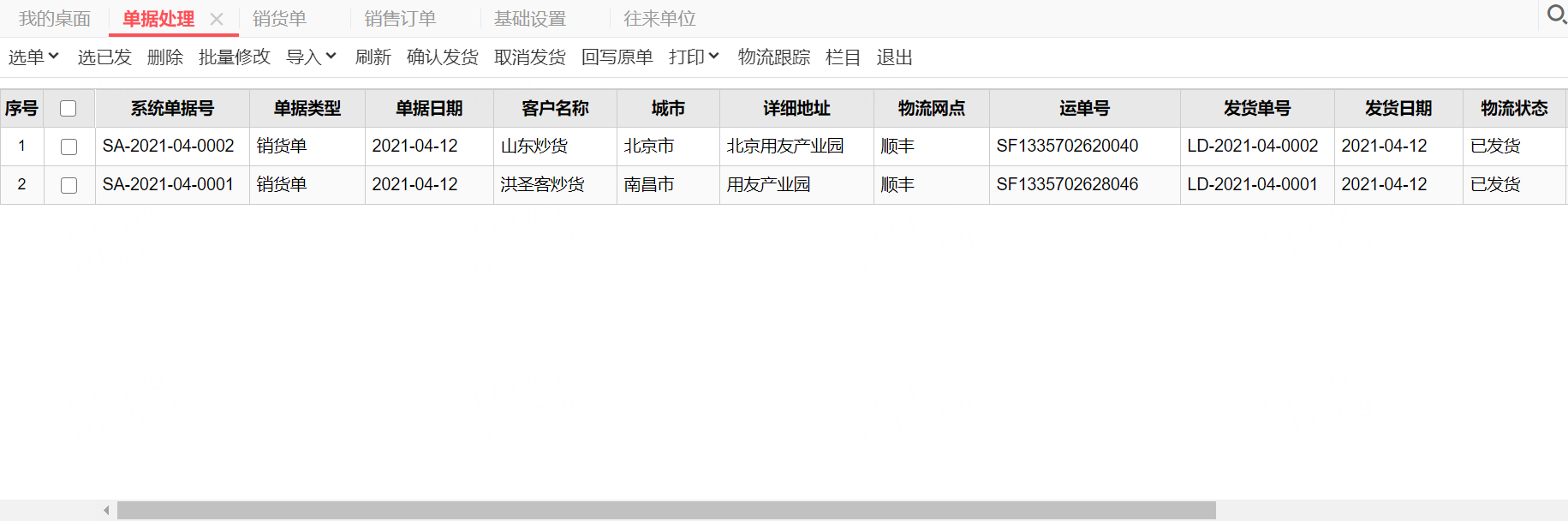Open the 导入 dropdown menu

tap(311, 57)
